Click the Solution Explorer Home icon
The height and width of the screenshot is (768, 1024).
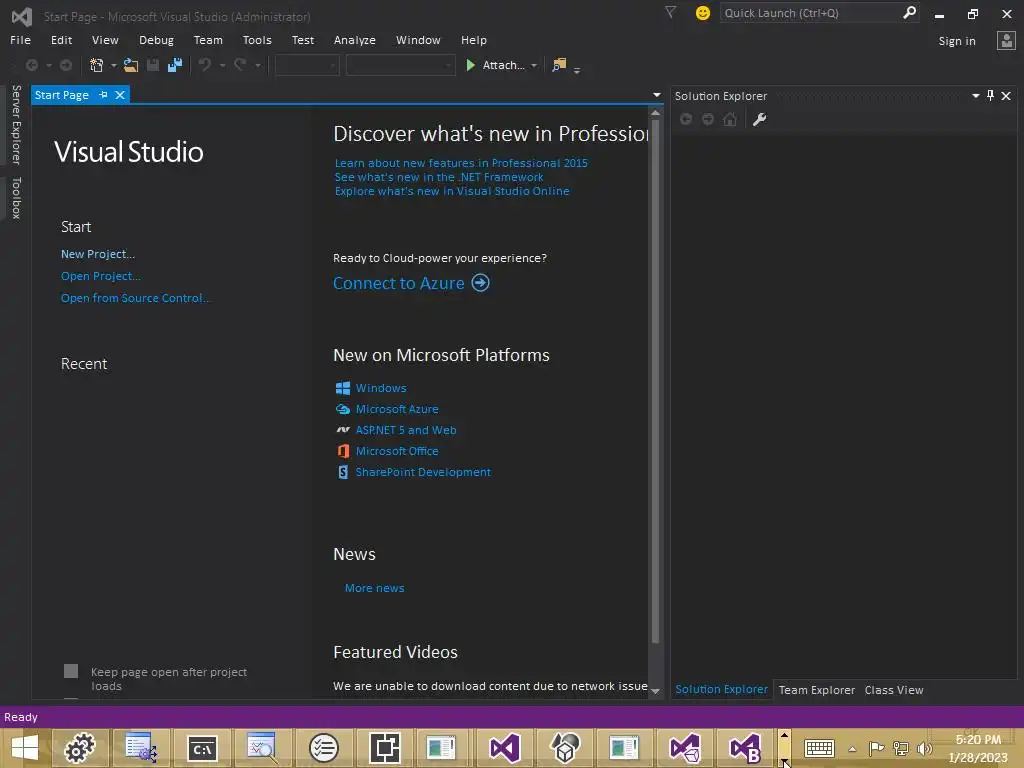coord(730,119)
